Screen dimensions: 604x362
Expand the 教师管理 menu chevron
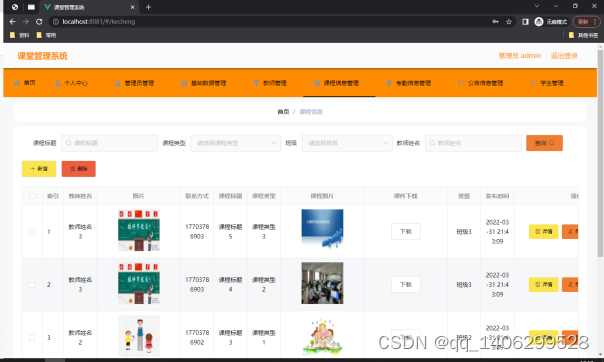tap(292, 83)
